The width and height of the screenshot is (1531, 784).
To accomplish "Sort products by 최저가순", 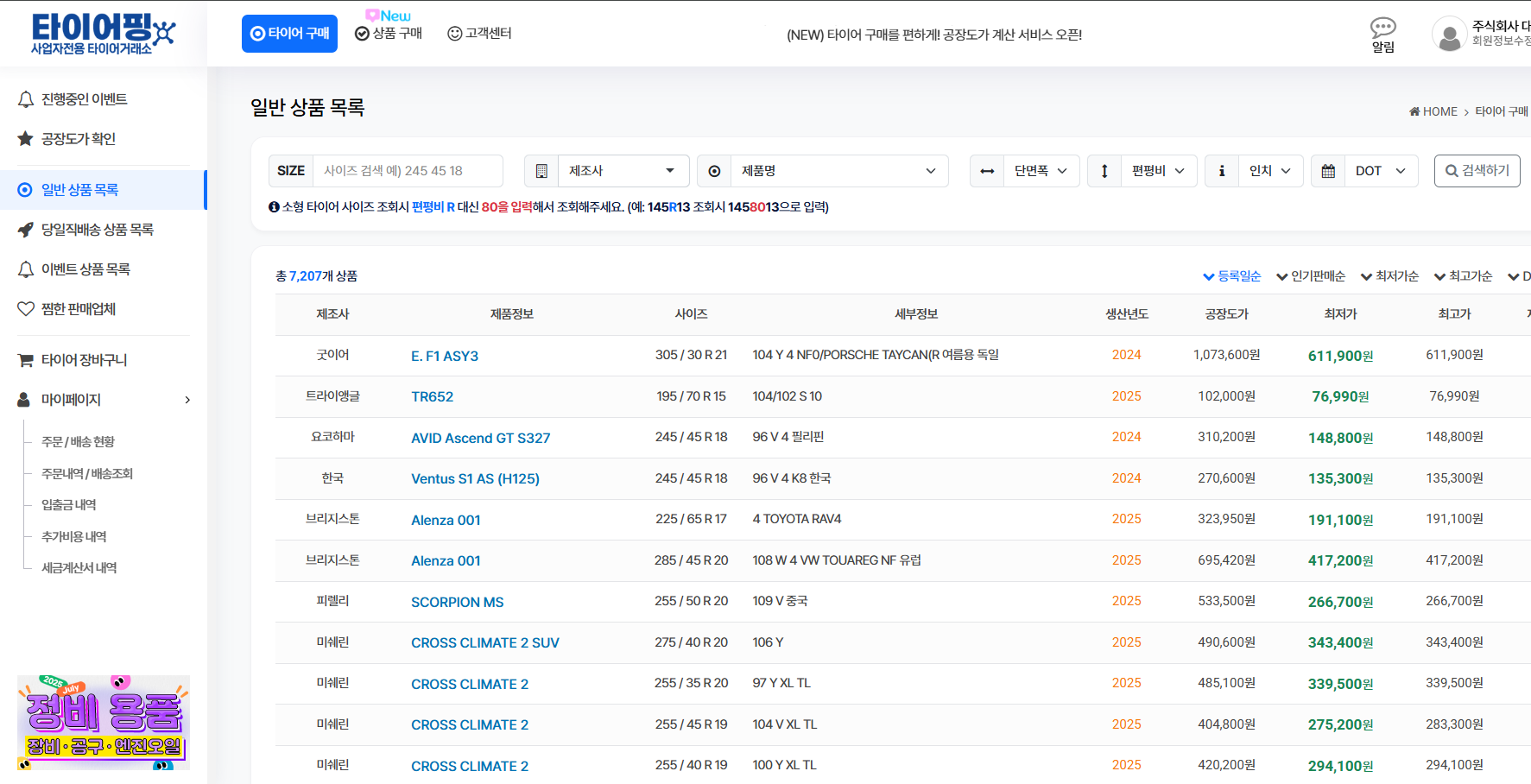I will pyautogui.click(x=1389, y=276).
